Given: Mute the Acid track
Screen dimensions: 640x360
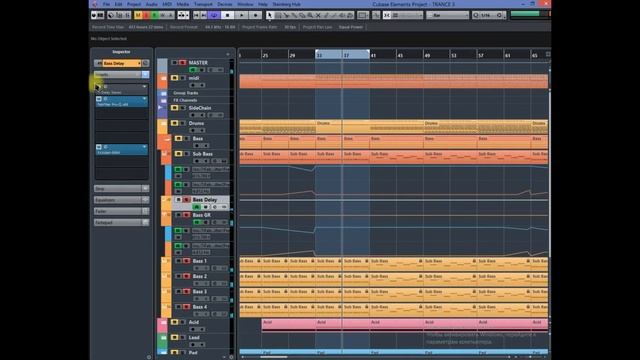Looking at the screenshot, I should pos(175,322).
